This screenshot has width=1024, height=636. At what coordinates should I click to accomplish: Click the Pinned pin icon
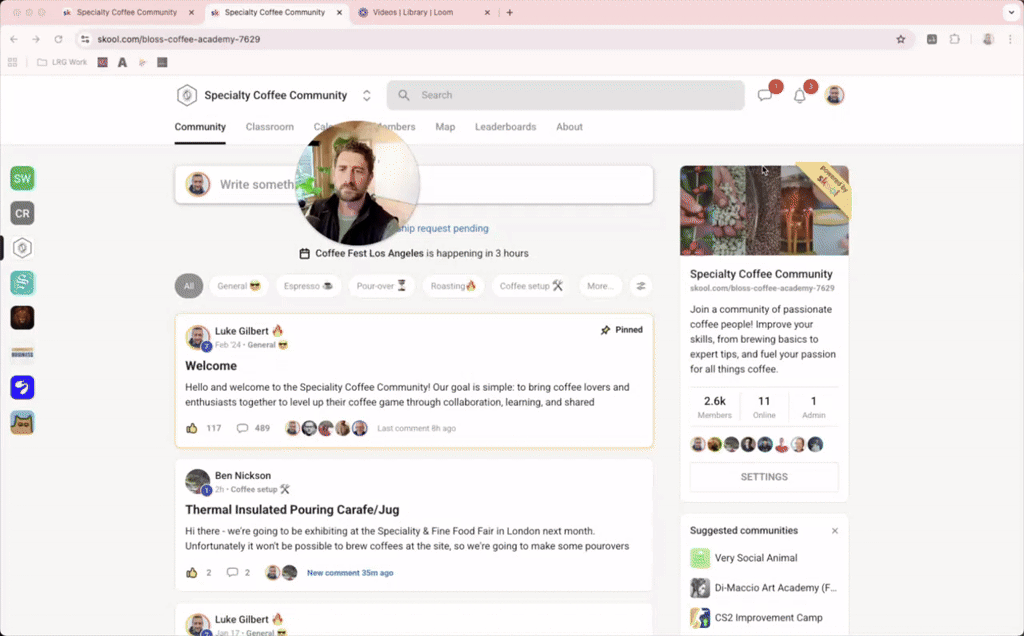point(605,330)
